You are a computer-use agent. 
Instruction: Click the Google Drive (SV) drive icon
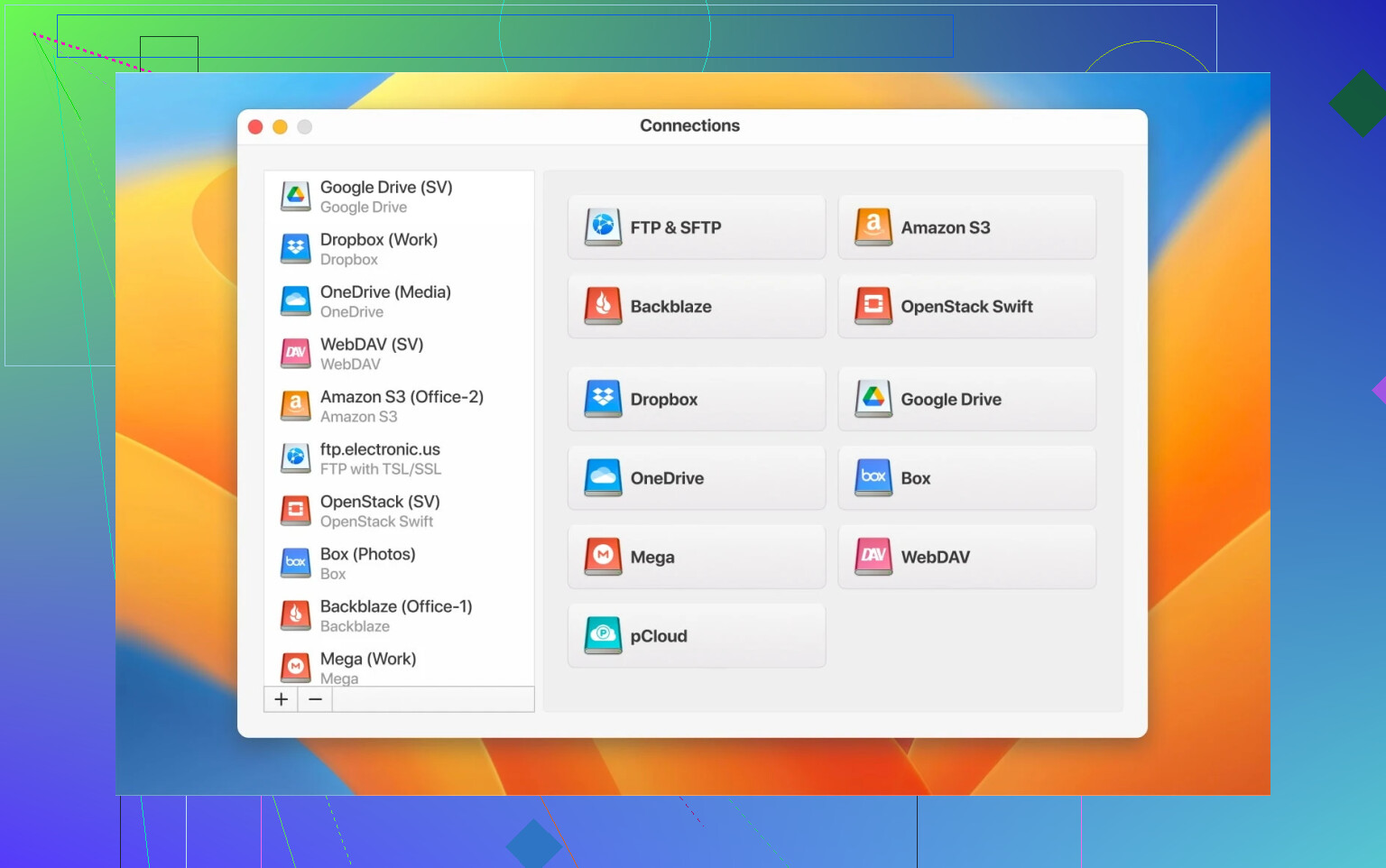click(295, 196)
